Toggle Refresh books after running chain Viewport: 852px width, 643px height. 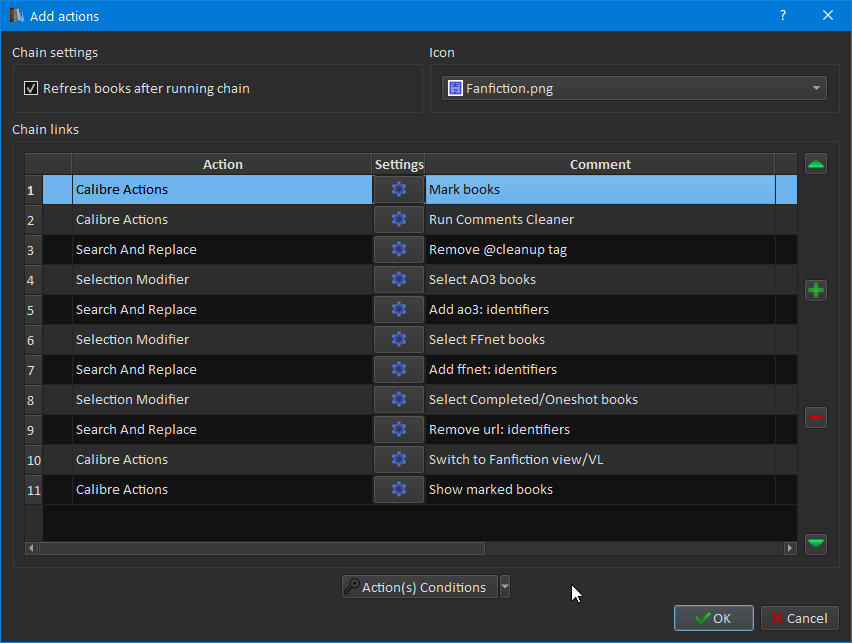coord(31,89)
